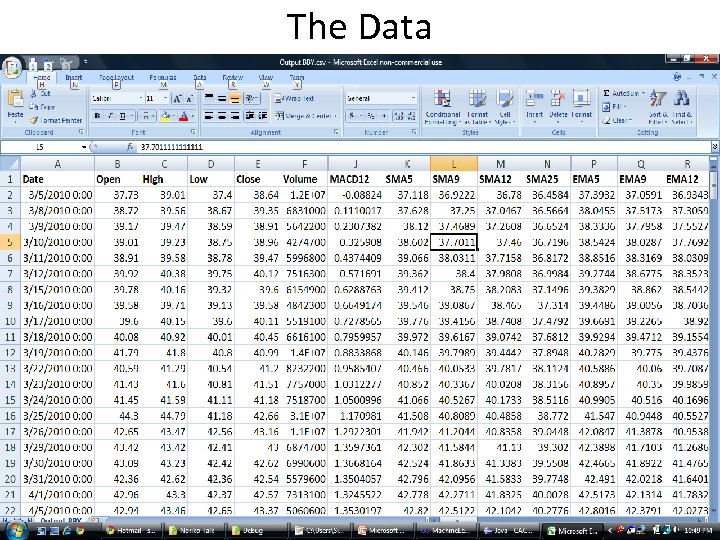This screenshot has height=540, width=720.
Task: Copy the selected cell
Action: 42,107
